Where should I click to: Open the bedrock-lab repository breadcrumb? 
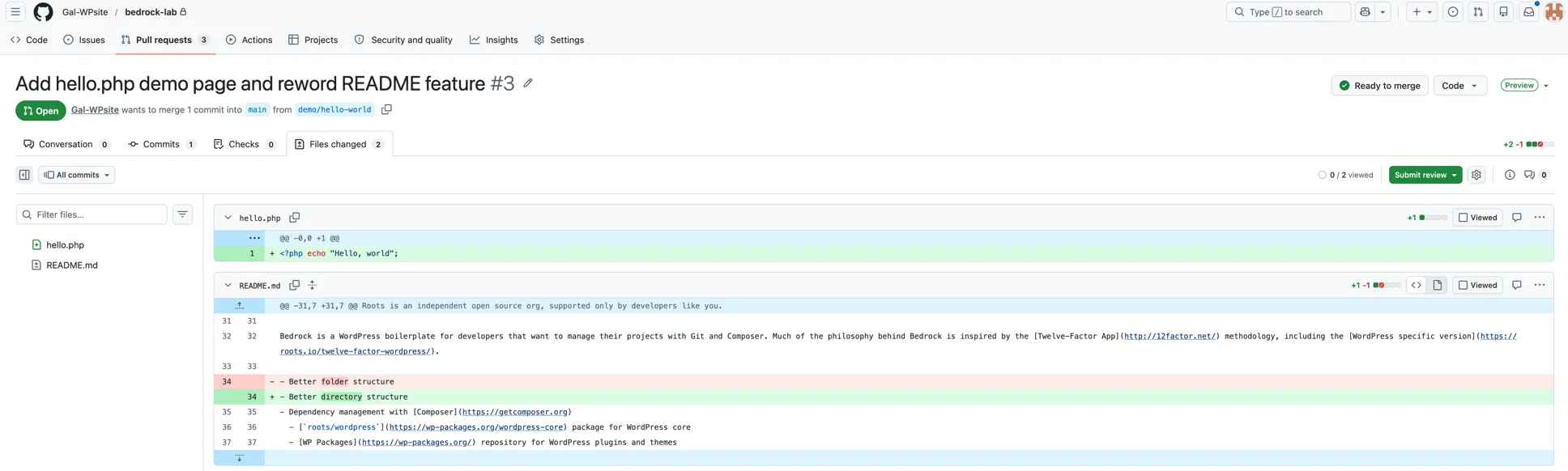pos(151,12)
